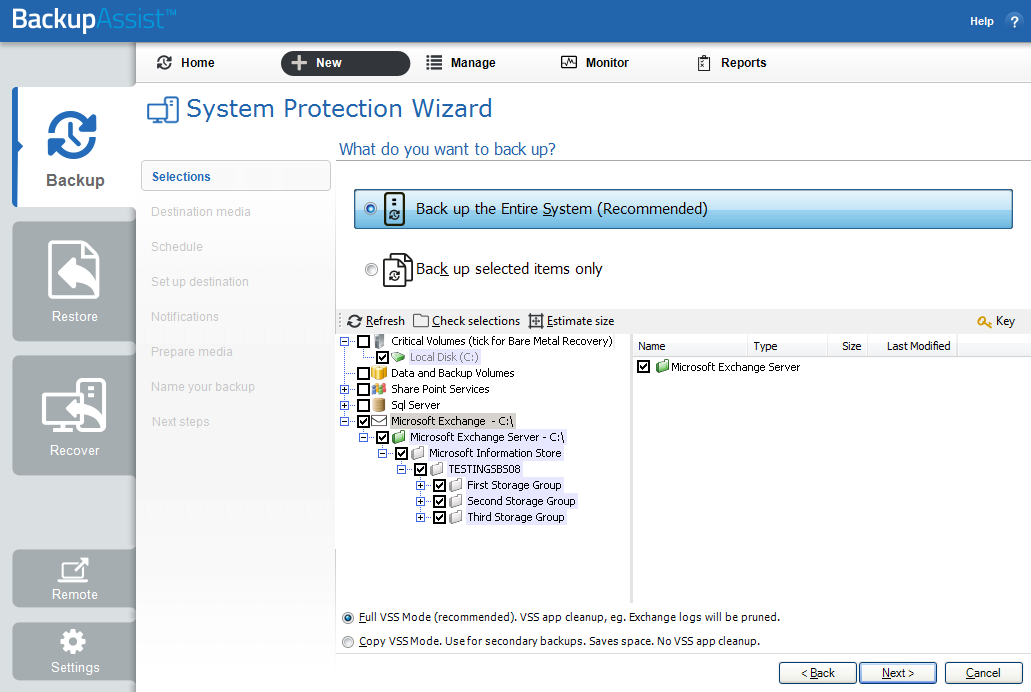The height and width of the screenshot is (692, 1031).
Task: Expand the First Storage Group node
Action: click(x=420, y=485)
